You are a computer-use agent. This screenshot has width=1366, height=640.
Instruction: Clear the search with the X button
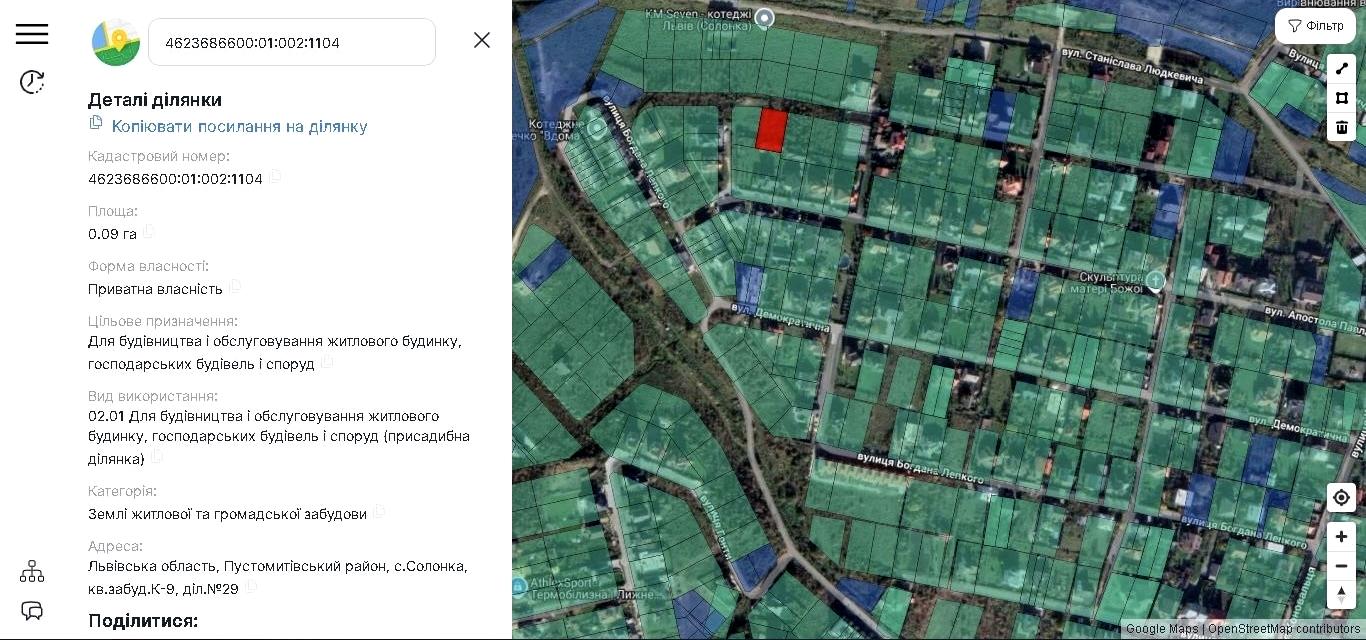tap(482, 40)
